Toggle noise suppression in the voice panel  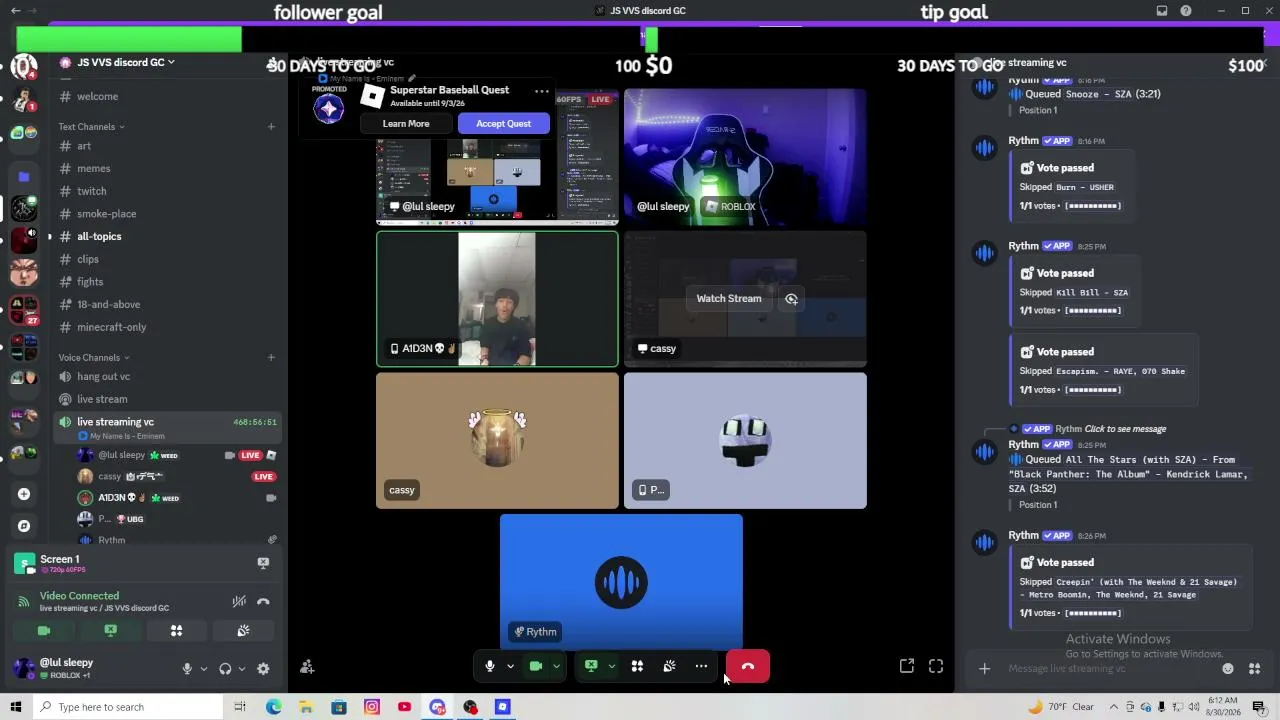(x=239, y=601)
